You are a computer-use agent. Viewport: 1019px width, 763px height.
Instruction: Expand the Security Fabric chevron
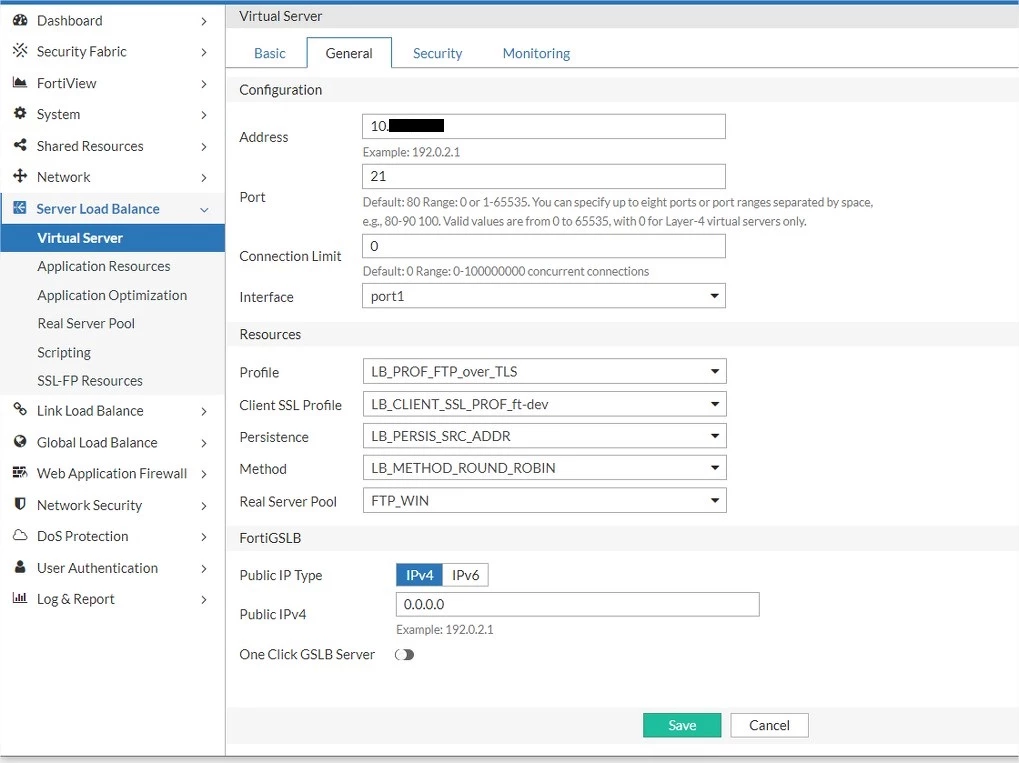pyautogui.click(x=204, y=52)
